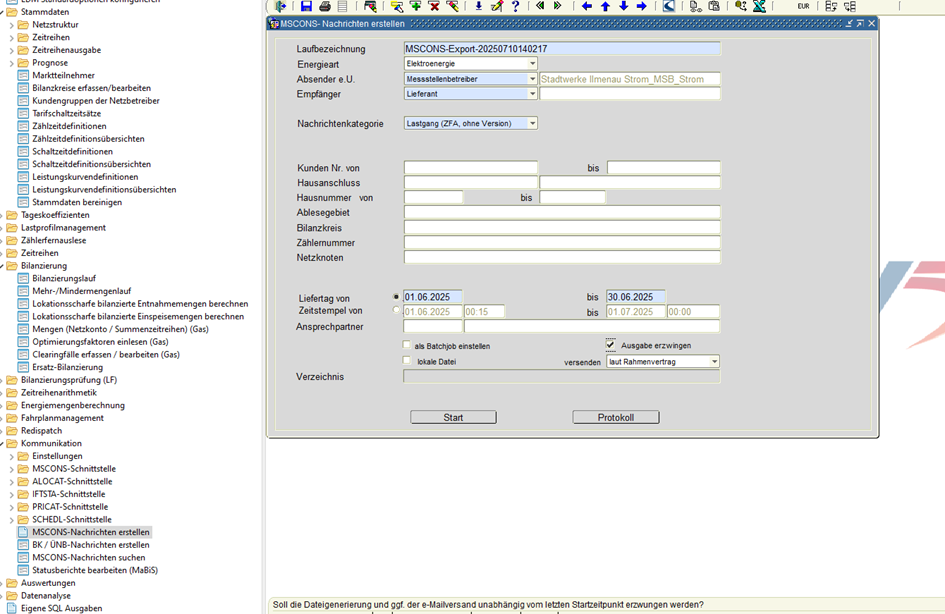Expand the MSCONS-Schnittstelle folder
945x614 pixels.
coord(12,469)
